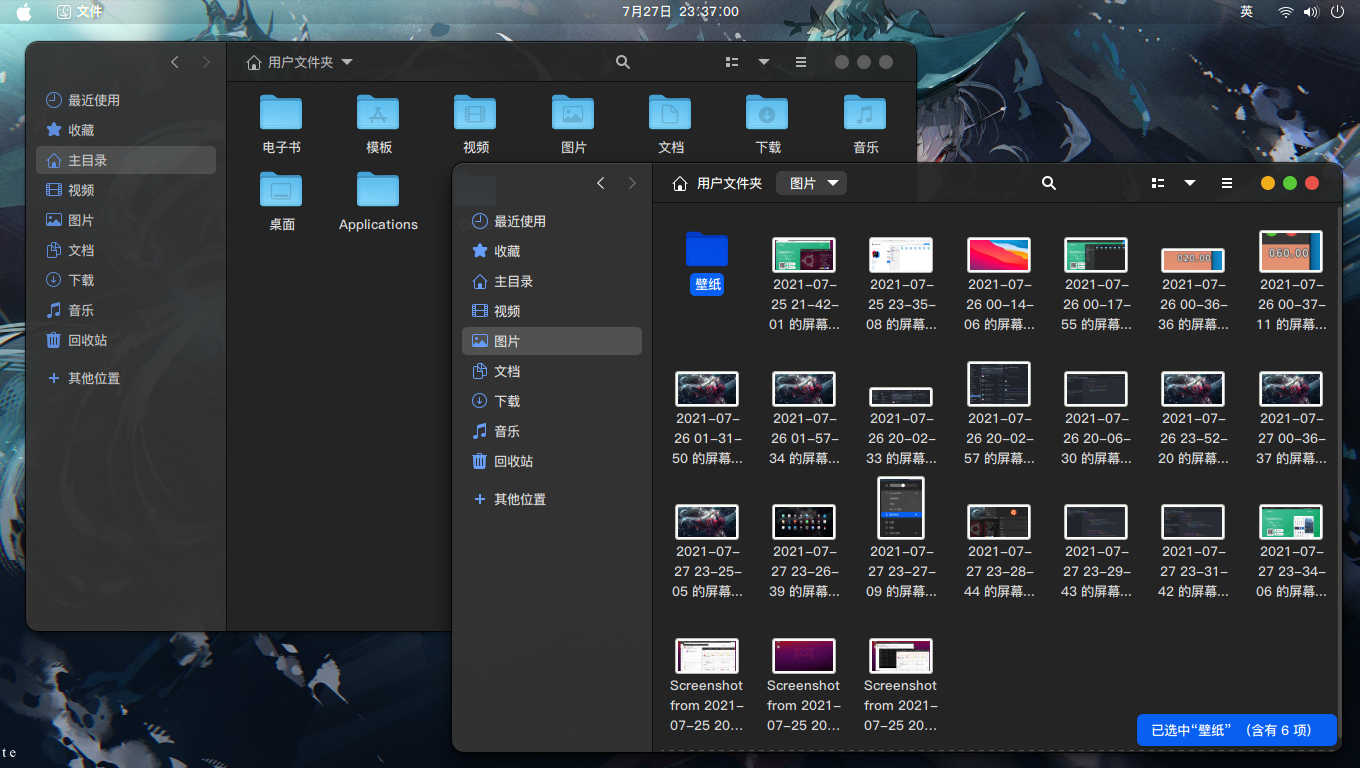Select screenshot 2021-07-26 00-37-11 thumbnail

[x=1290, y=251]
